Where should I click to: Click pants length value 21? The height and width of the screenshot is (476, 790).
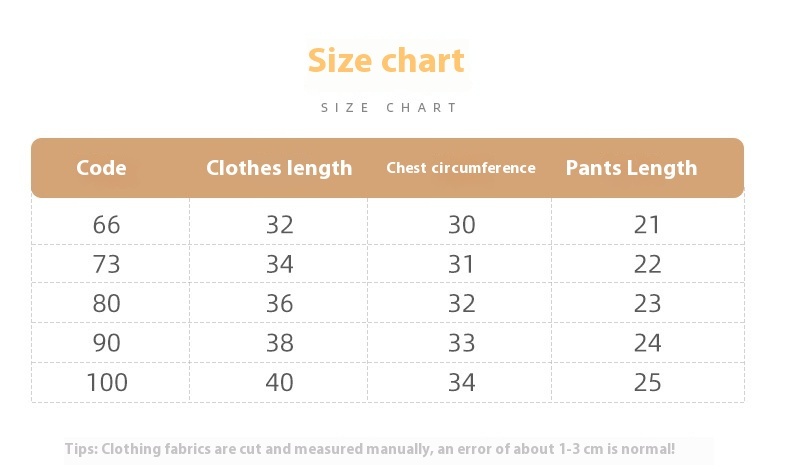(647, 225)
